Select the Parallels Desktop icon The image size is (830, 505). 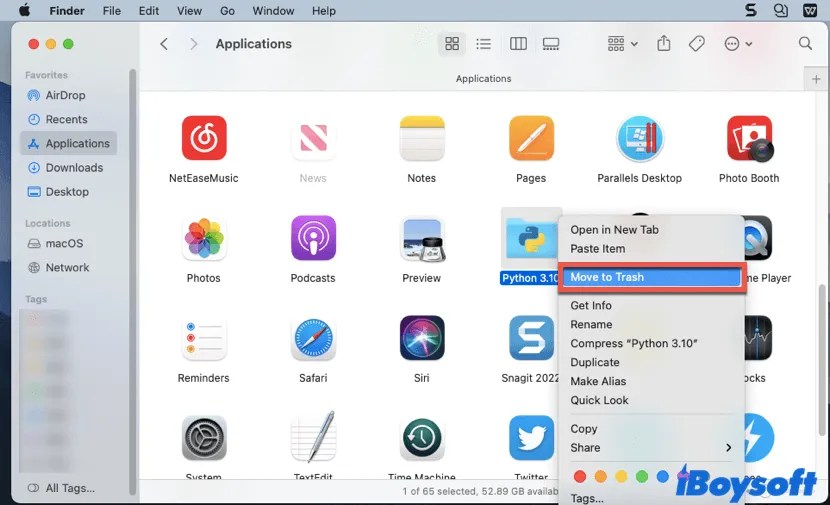tap(639, 138)
